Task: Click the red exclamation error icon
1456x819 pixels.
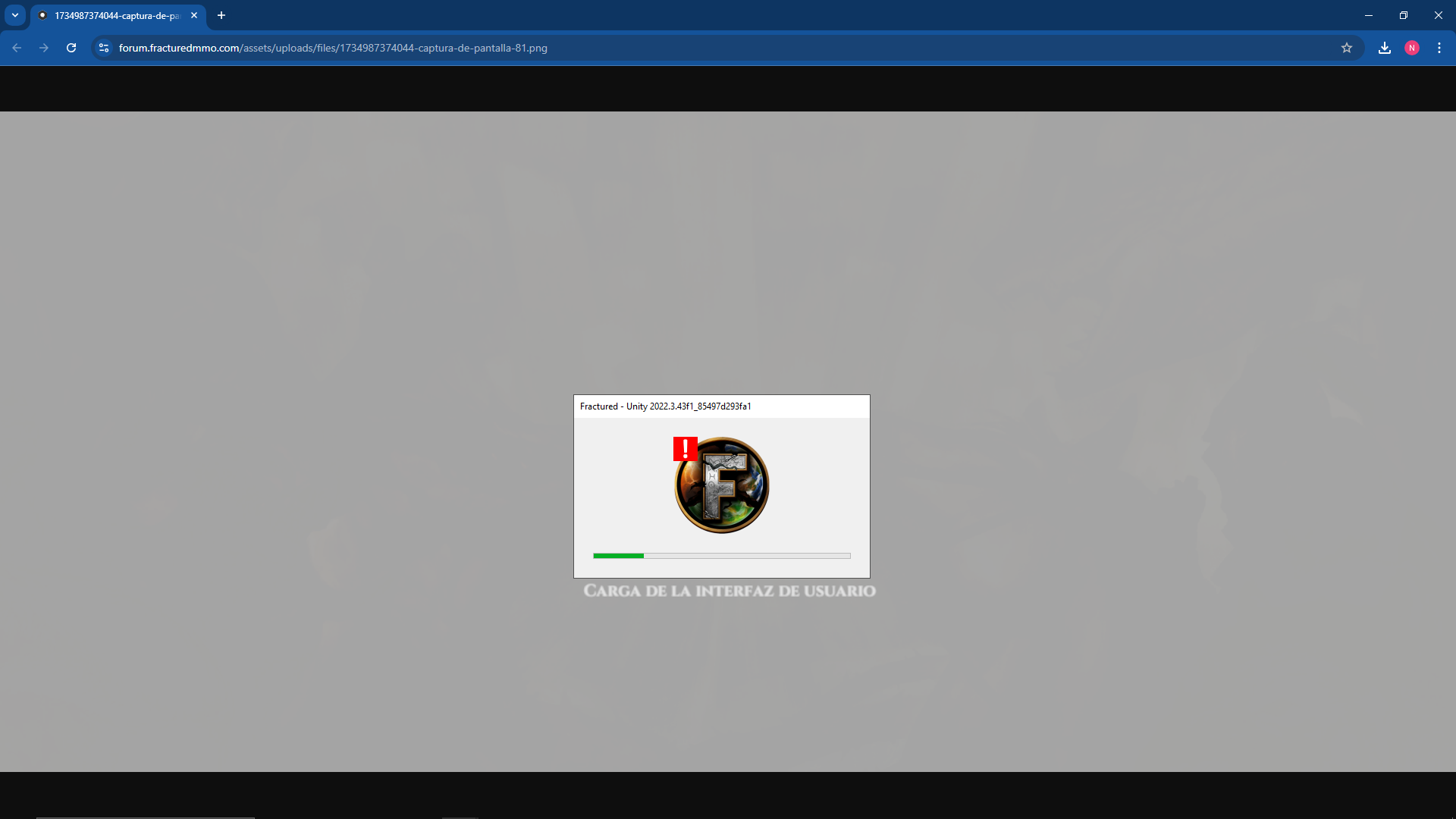Action: pyautogui.click(x=686, y=449)
